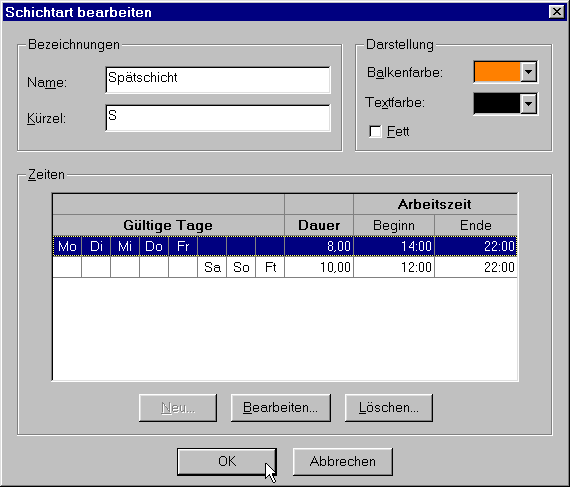Click the 12:00 Beginn cell
The height and width of the screenshot is (487, 570).
pos(394,267)
